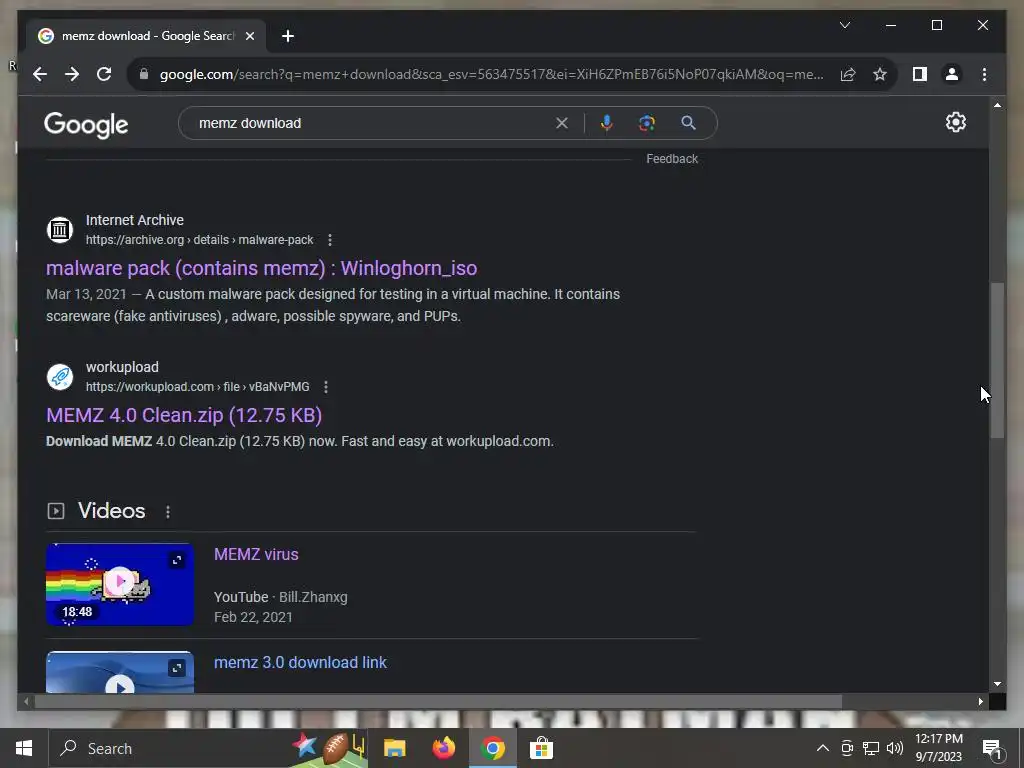The image size is (1024, 768).
Task: Click the horizontal scrollbar thumb
Action: tap(438, 701)
